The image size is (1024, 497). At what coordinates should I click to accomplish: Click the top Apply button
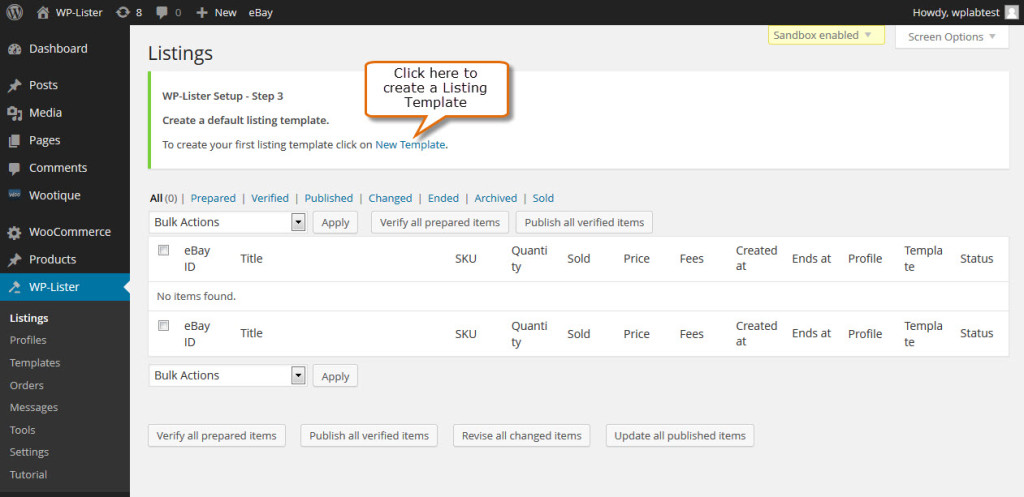coord(336,223)
